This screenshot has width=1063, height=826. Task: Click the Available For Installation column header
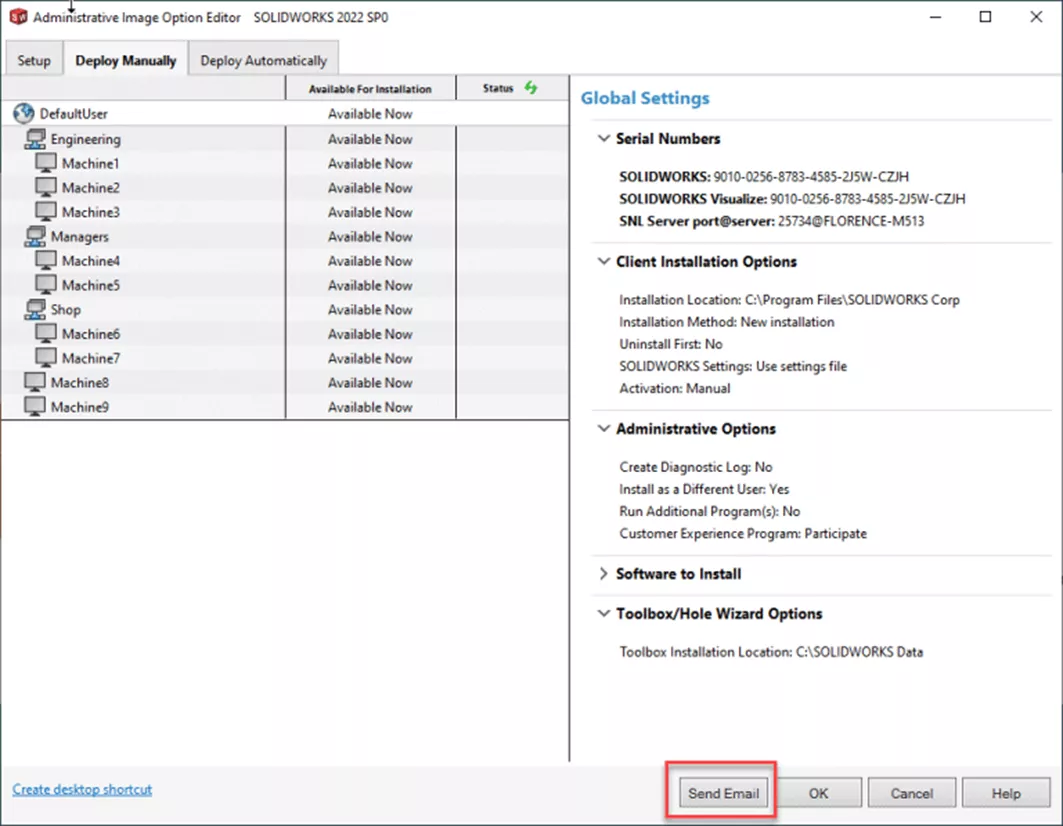coord(370,89)
